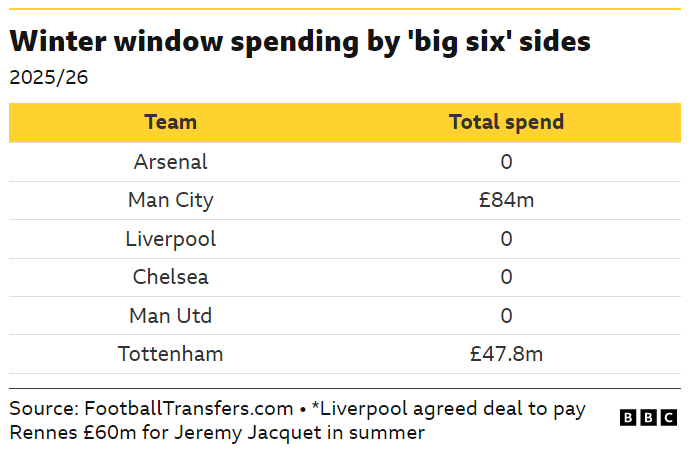Image resolution: width=689 pixels, height=459 pixels.
Task: Click Man City's £84m spend value
Action: coord(506,200)
